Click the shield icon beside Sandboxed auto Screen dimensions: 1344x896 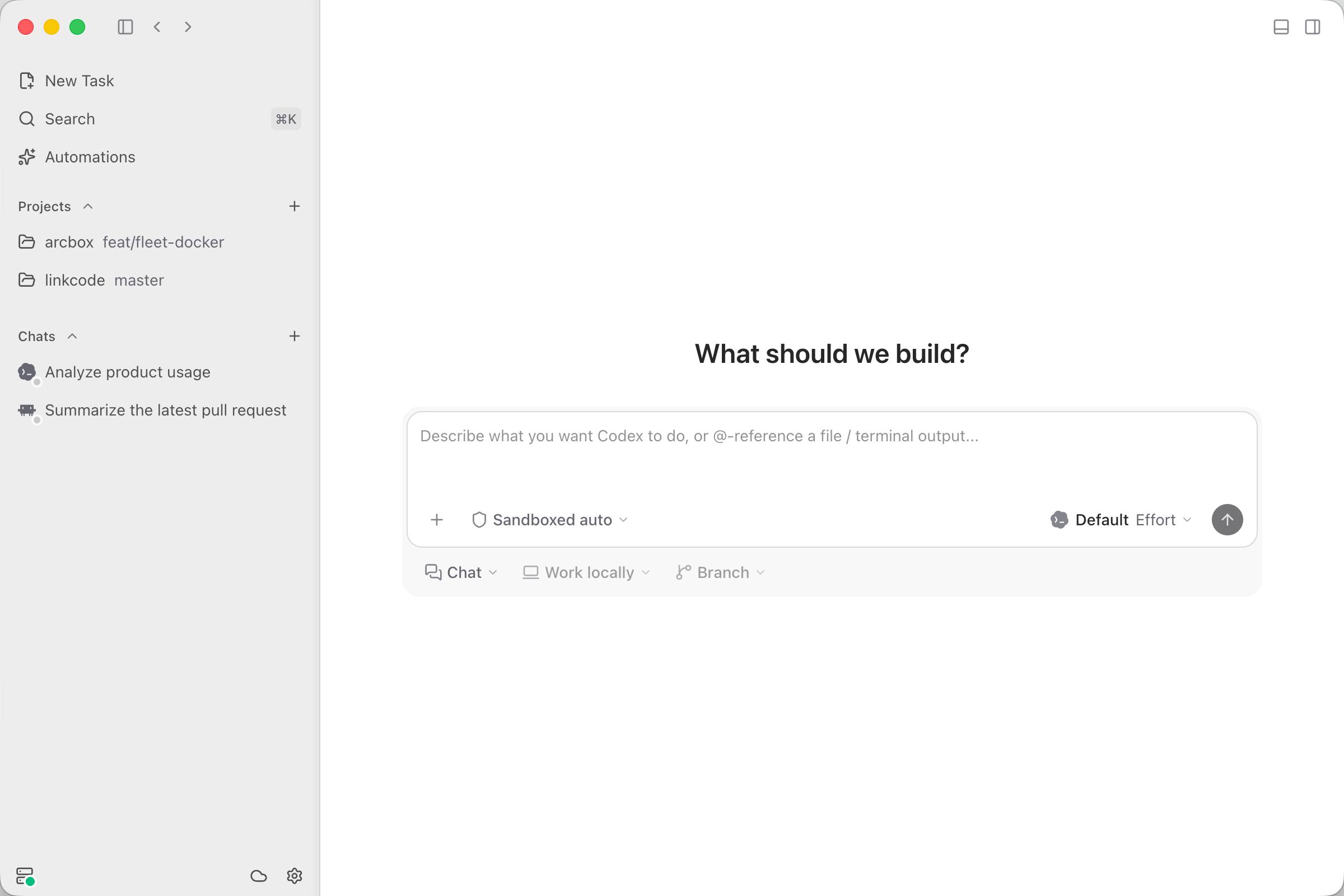(x=479, y=520)
